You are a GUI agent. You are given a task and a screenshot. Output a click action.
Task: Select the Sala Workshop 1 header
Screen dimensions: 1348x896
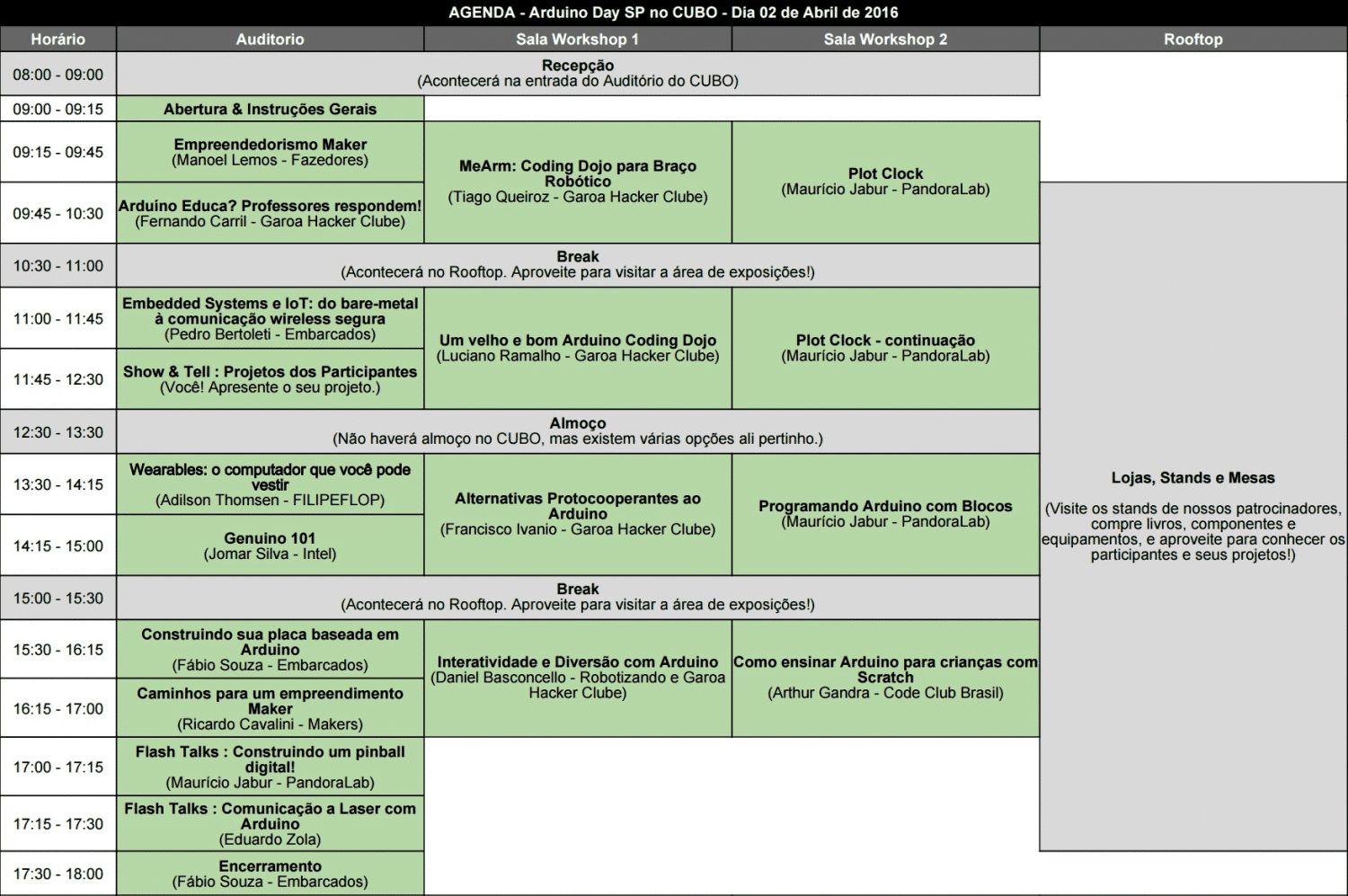[577, 40]
